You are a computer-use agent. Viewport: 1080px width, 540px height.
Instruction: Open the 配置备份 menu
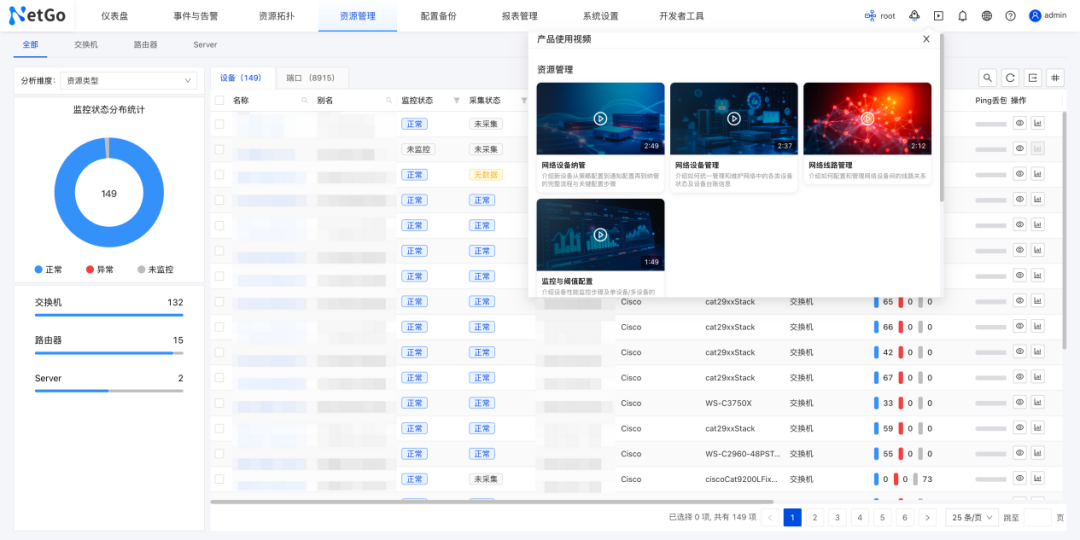pos(438,16)
